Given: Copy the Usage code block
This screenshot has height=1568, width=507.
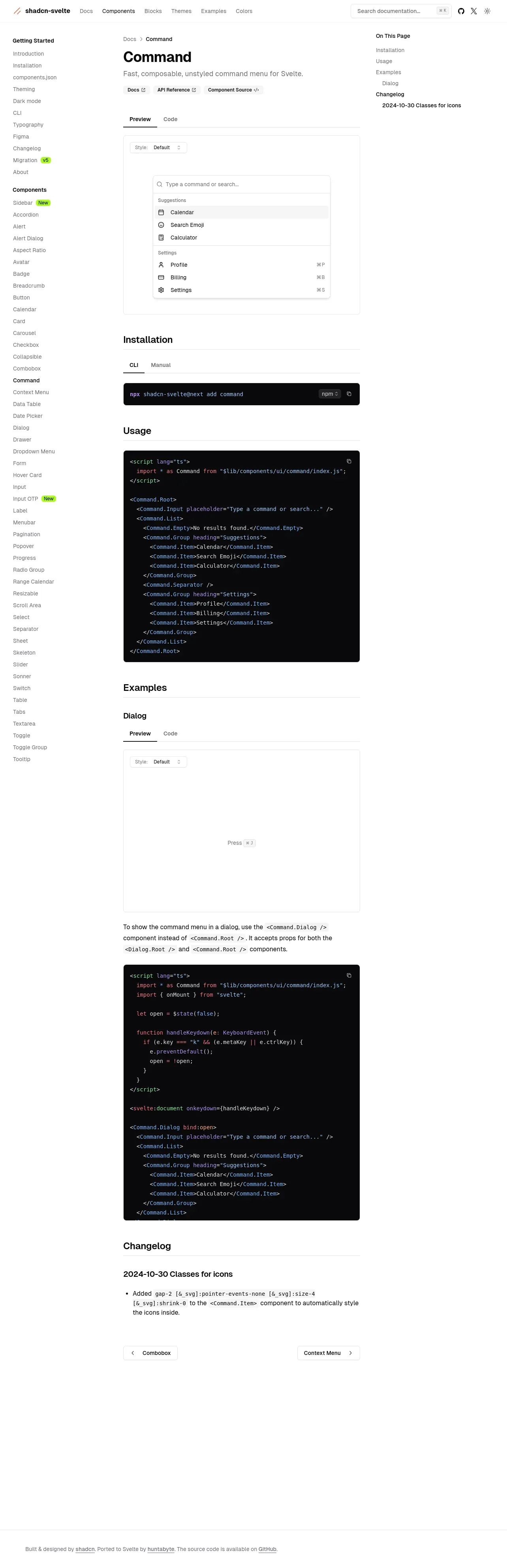Looking at the screenshot, I should pyautogui.click(x=349, y=461).
